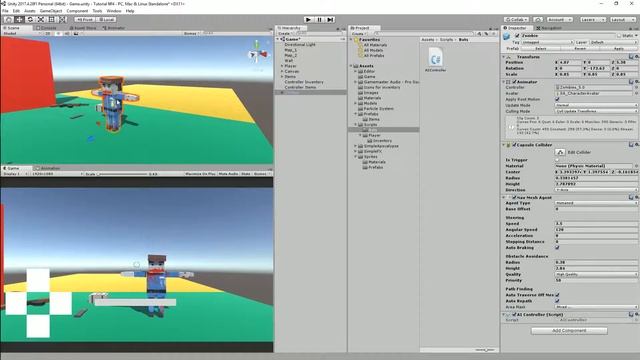Screen dimensions: 640x360
Task: Expand the Player object in Hierarchy
Action: [x=282, y=66]
